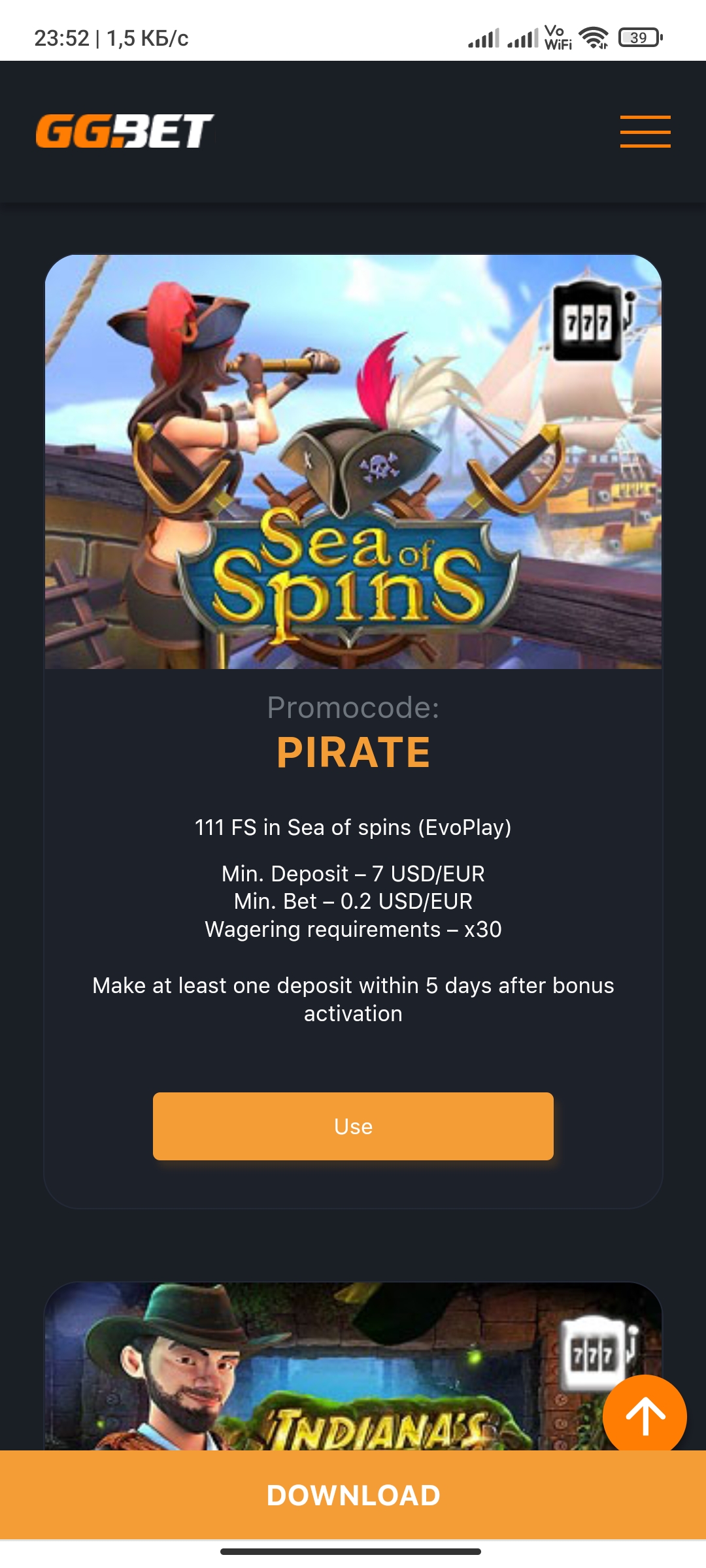The width and height of the screenshot is (706, 1568).
Task: Tap the home gesture bar
Action: [351, 1552]
